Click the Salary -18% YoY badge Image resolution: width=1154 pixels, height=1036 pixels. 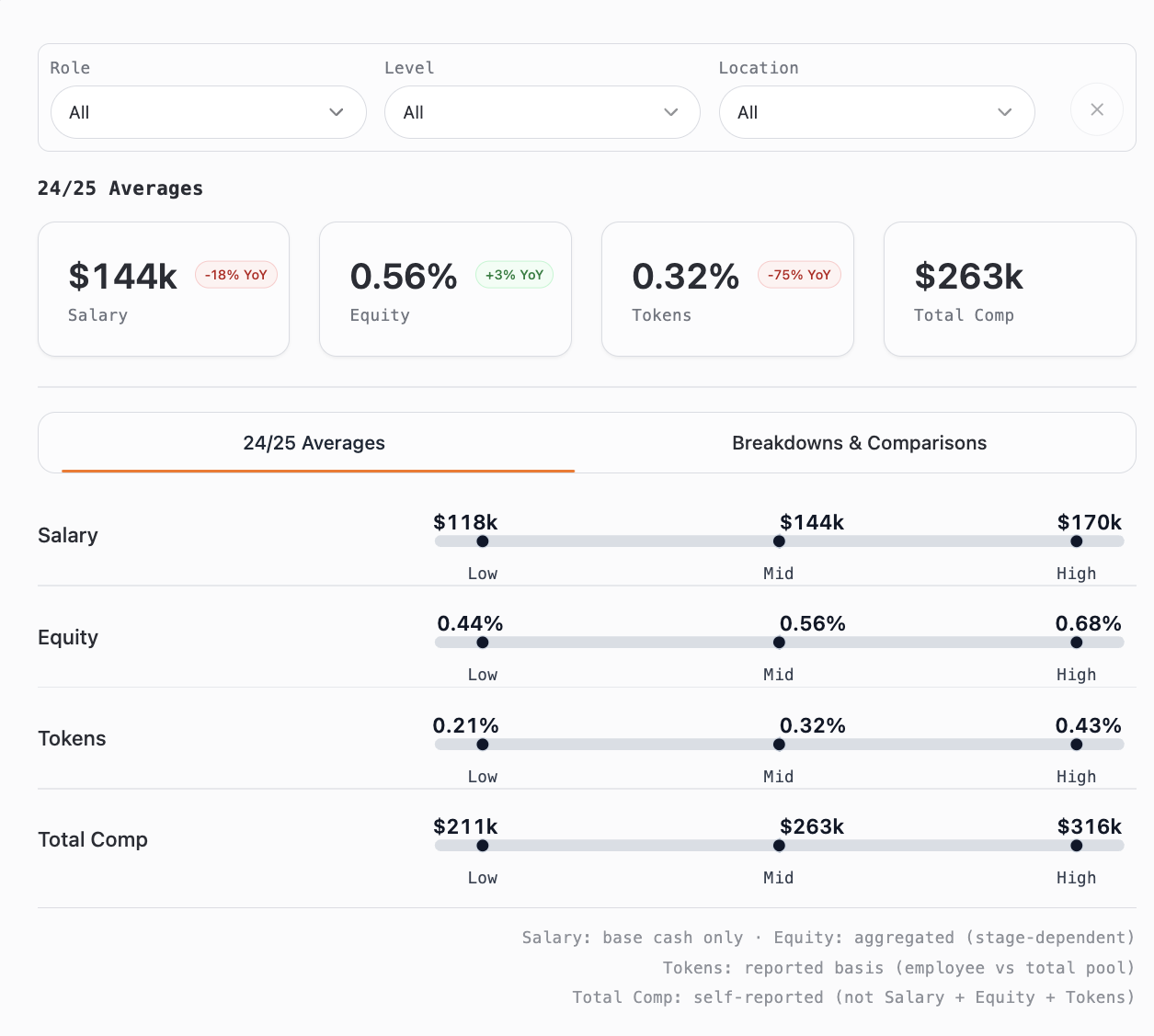click(236, 275)
